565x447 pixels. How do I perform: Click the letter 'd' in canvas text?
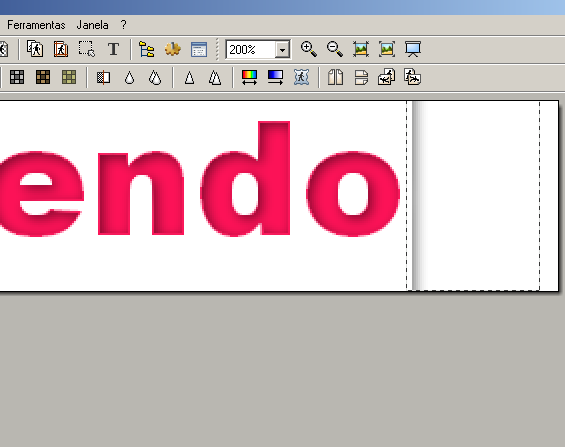tap(245, 179)
